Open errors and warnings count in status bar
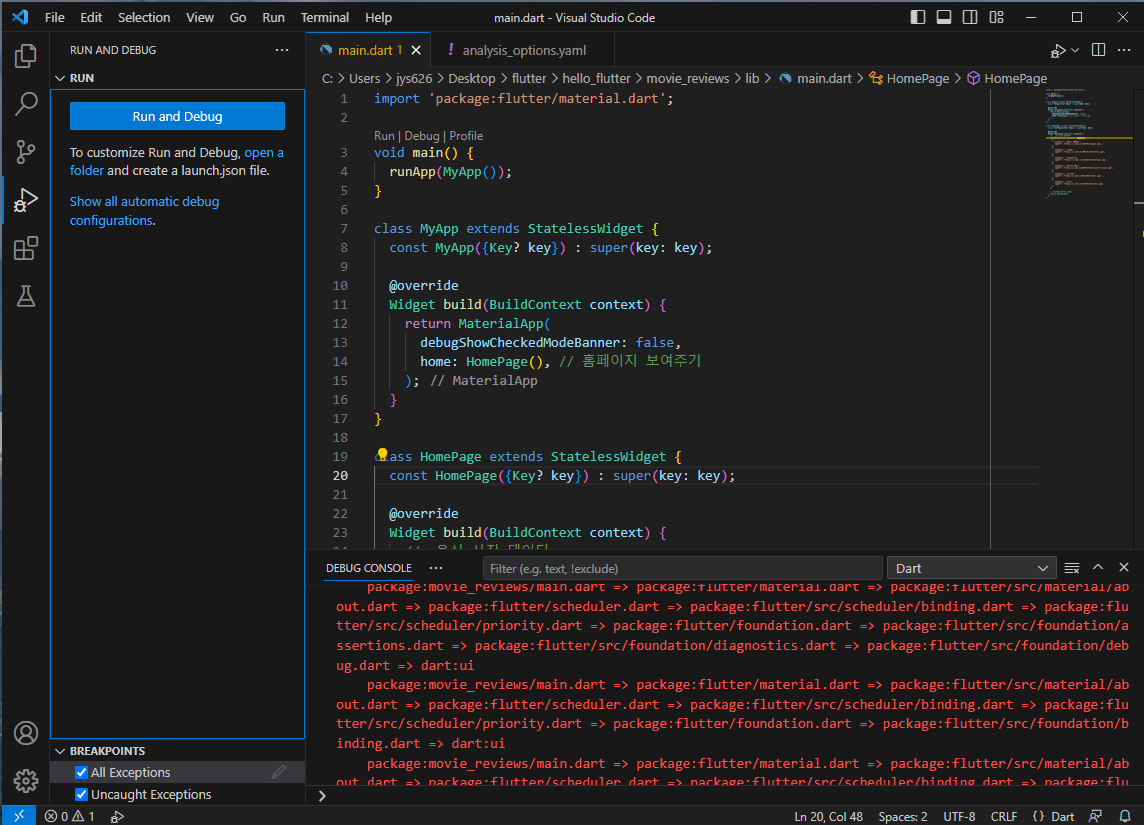Viewport: 1144px width, 825px height. pos(70,816)
